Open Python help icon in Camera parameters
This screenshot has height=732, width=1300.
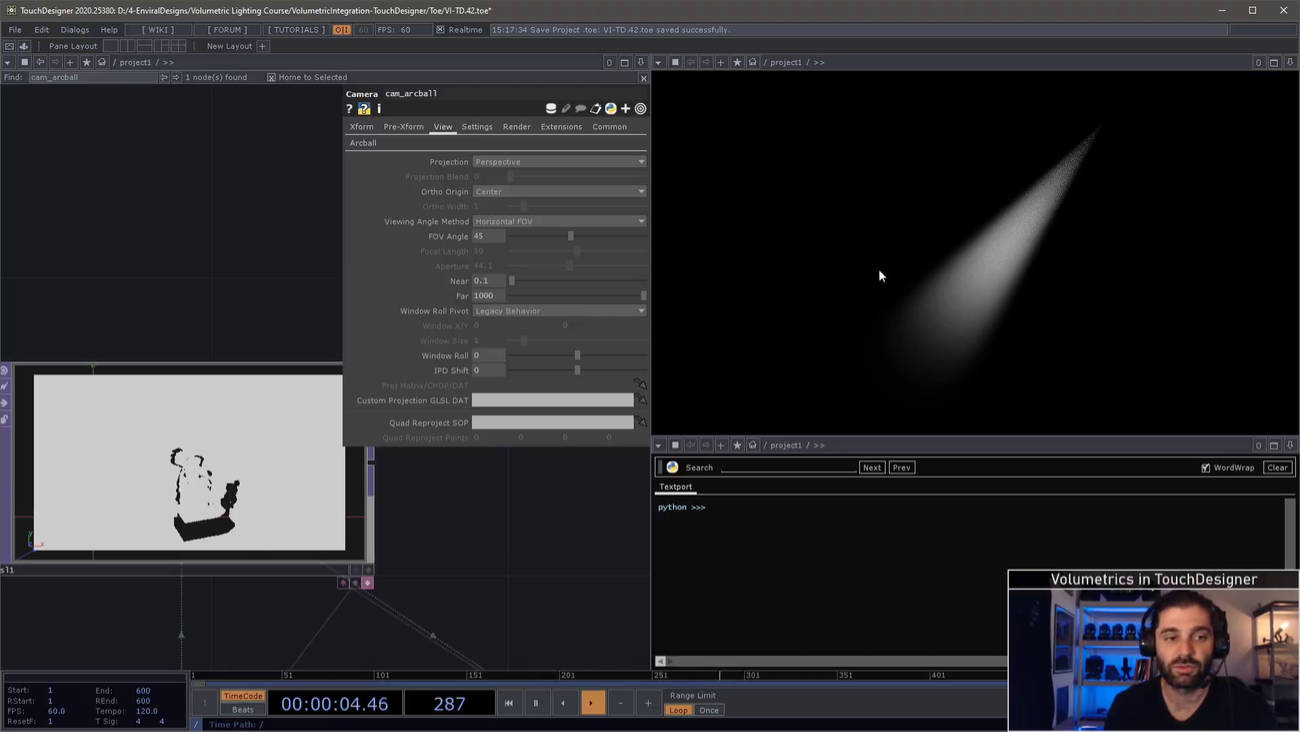(x=364, y=109)
